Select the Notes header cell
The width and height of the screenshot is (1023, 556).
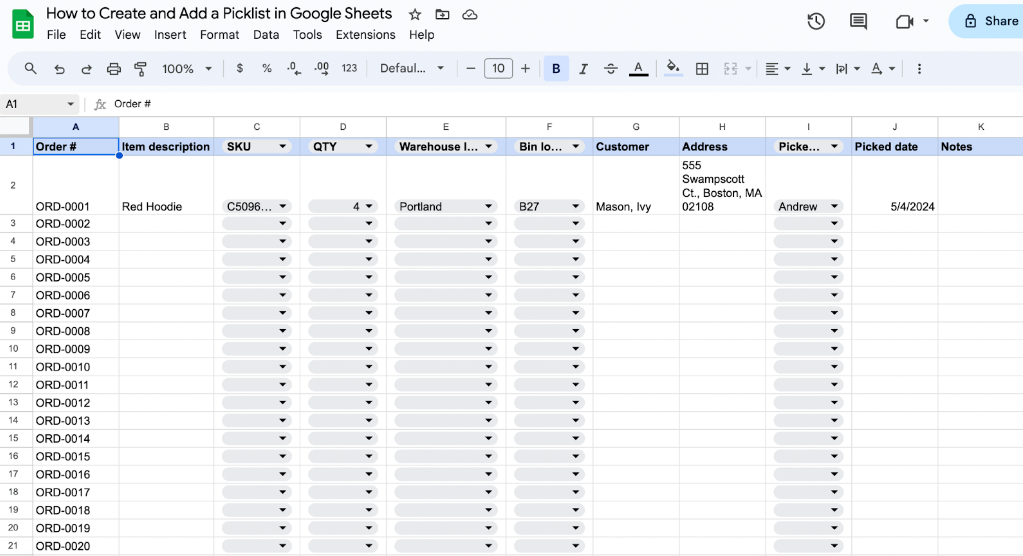(x=981, y=147)
